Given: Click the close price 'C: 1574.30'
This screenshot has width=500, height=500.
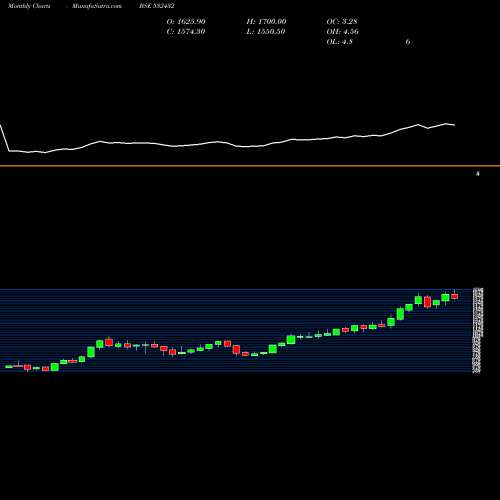Looking at the screenshot, I should (x=186, y=31).
